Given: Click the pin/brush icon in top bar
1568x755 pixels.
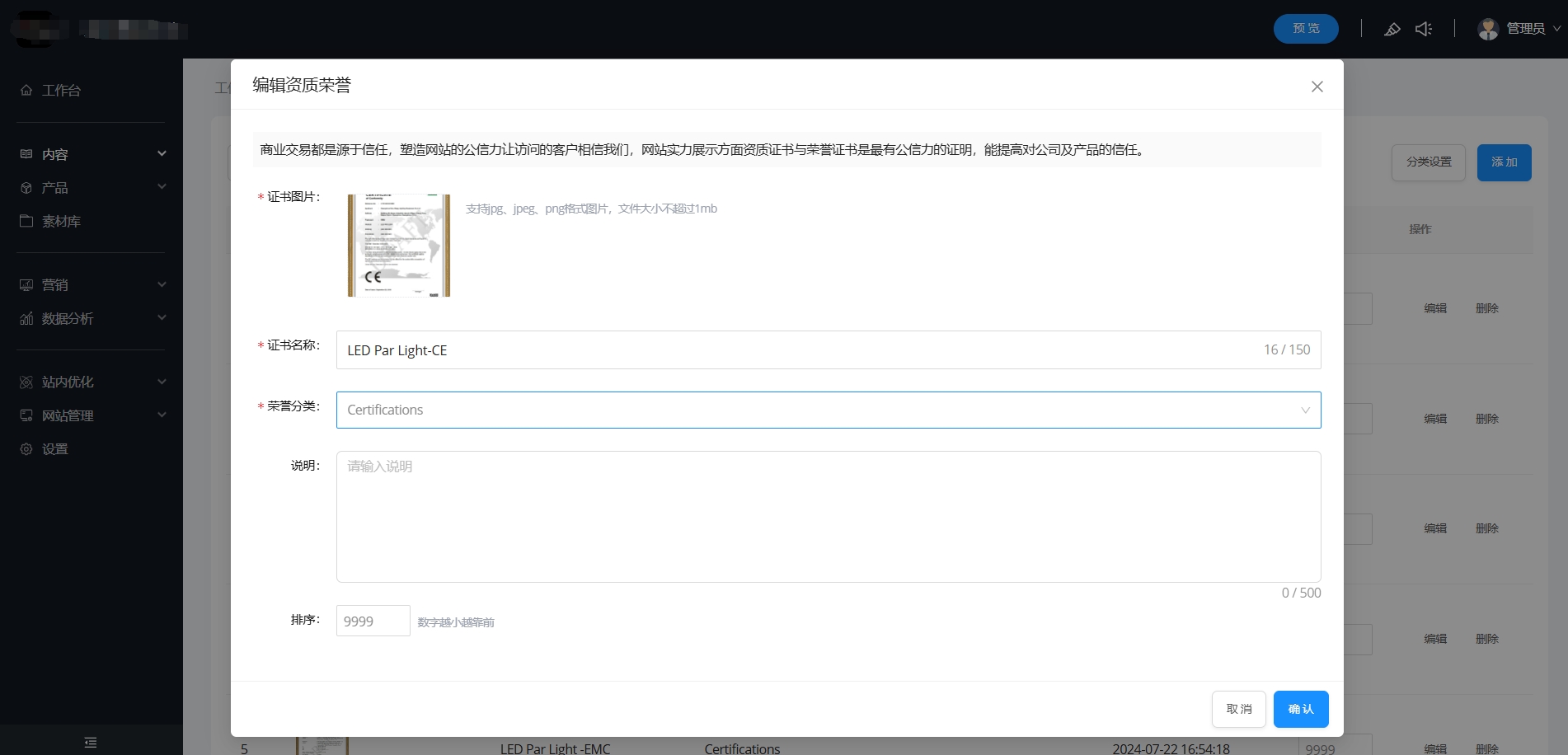Looking at the screenshot, I should click(x=1392, y=30).
